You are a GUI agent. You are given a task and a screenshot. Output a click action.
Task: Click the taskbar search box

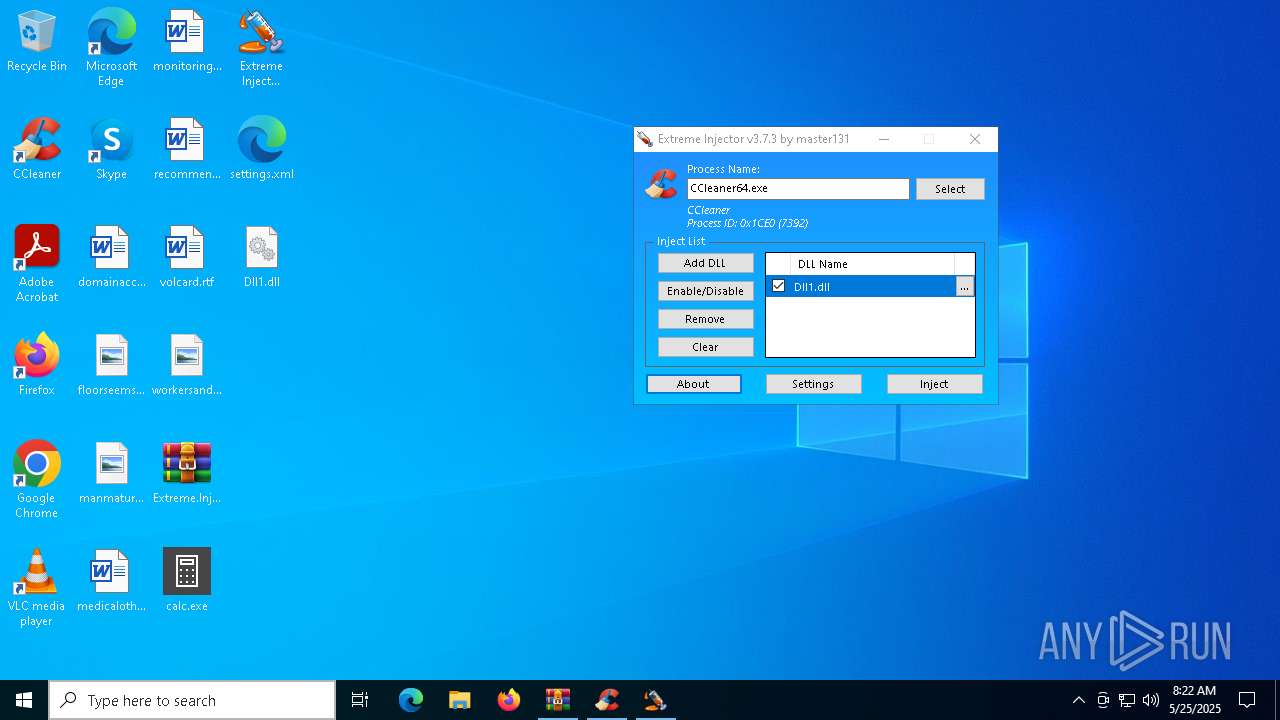pyautogui.click(x=192, y=700)
